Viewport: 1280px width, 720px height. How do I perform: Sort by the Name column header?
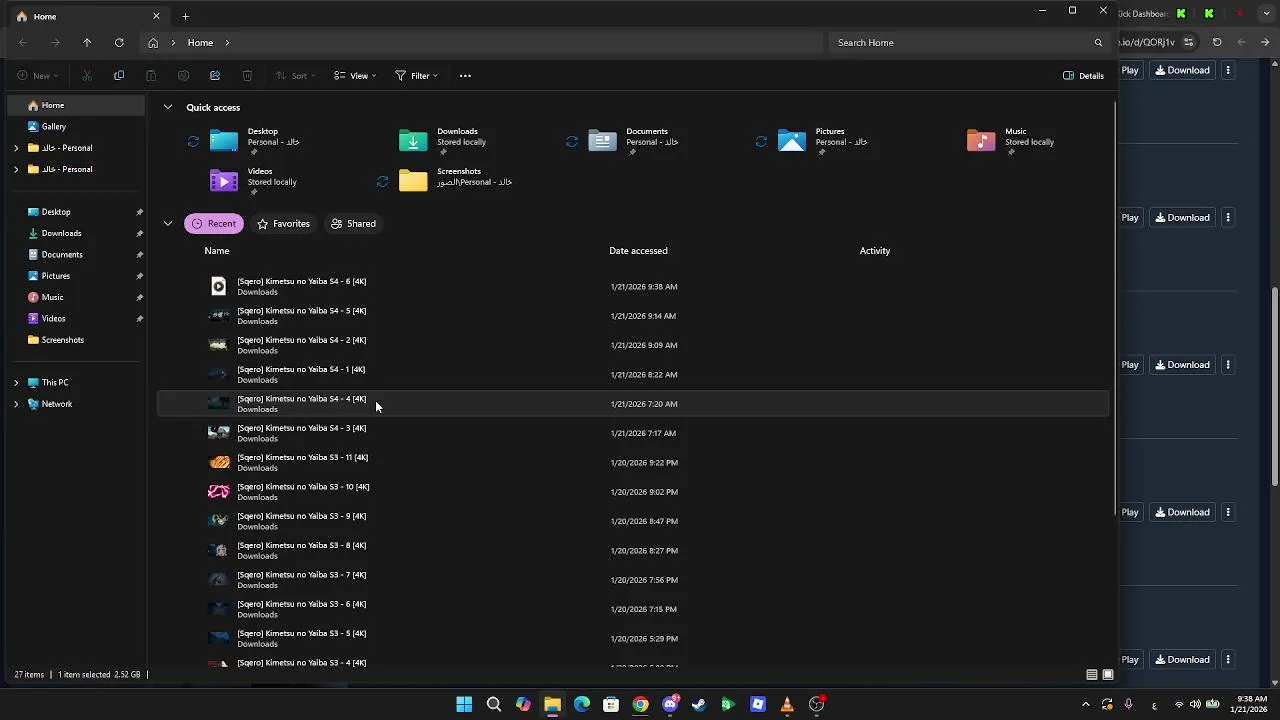tap(217, 251)
